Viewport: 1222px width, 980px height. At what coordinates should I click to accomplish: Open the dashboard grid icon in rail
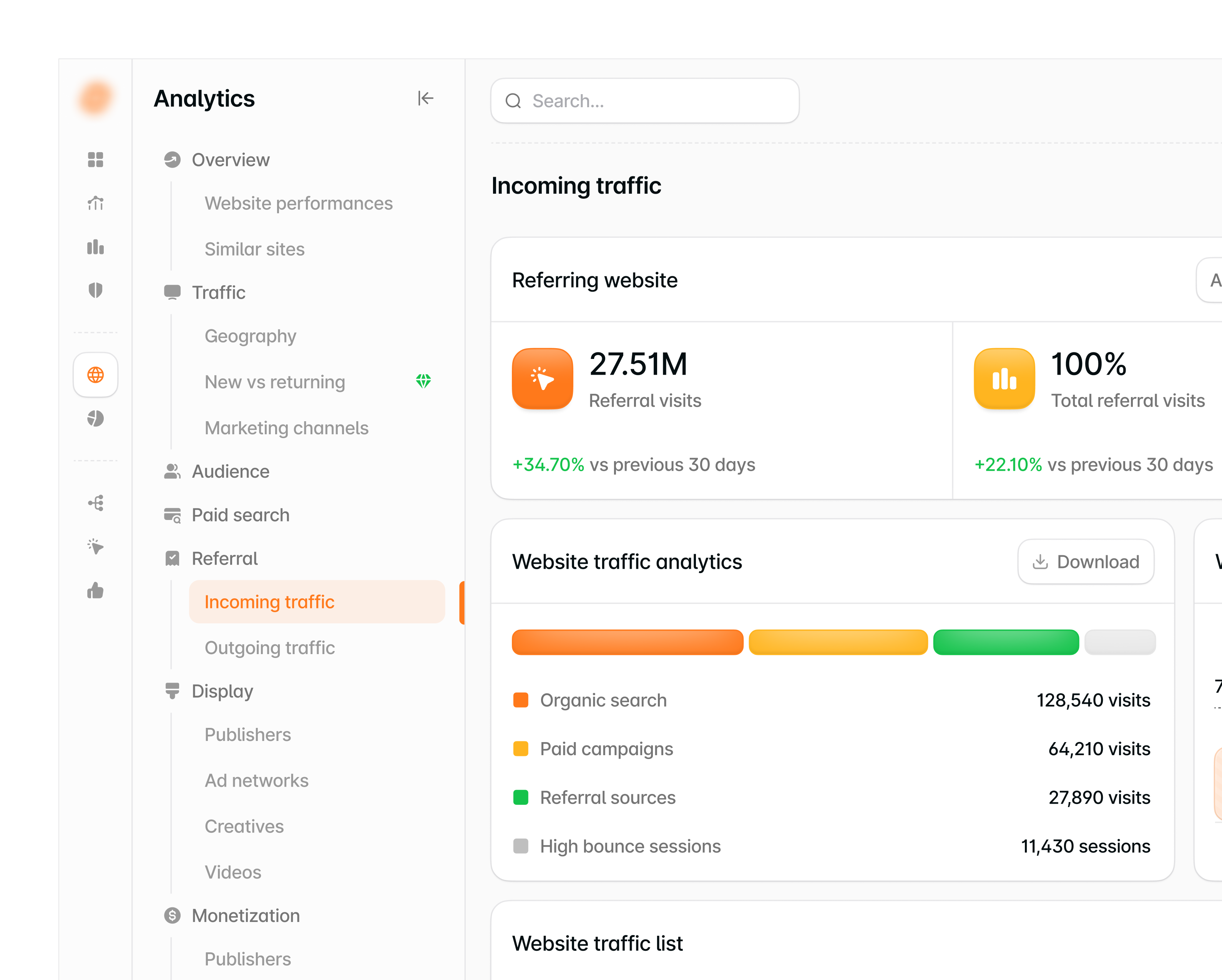click(x=95, y=160)
